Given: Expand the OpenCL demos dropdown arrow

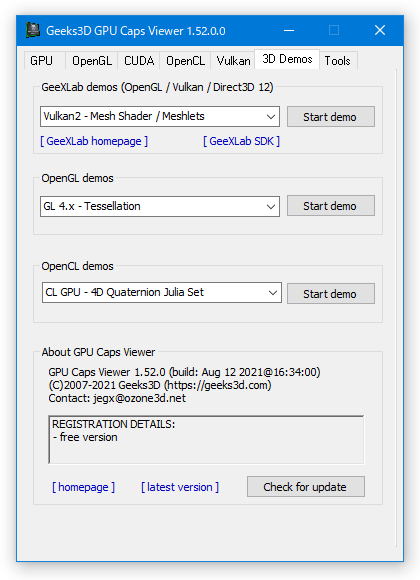Looking at the screenshot, I should click(x=273, y=293).
